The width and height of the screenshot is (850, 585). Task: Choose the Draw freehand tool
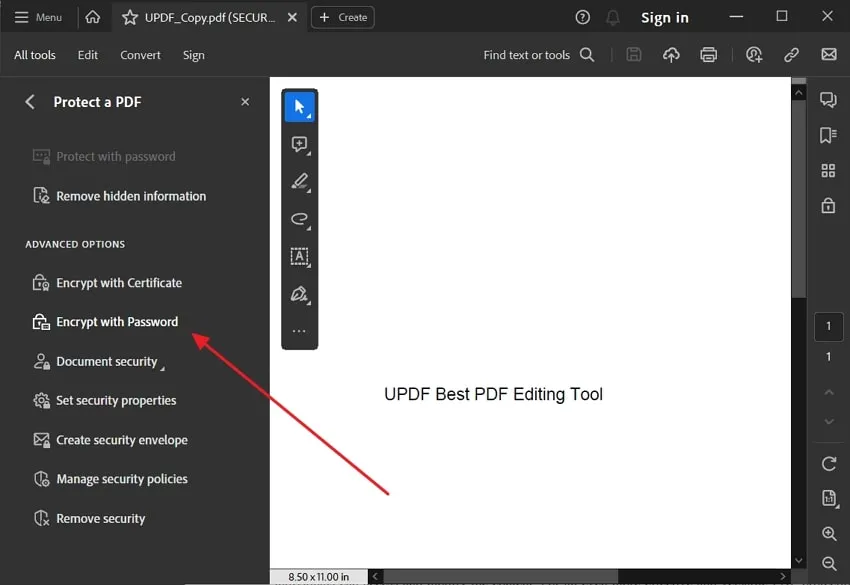299,219
